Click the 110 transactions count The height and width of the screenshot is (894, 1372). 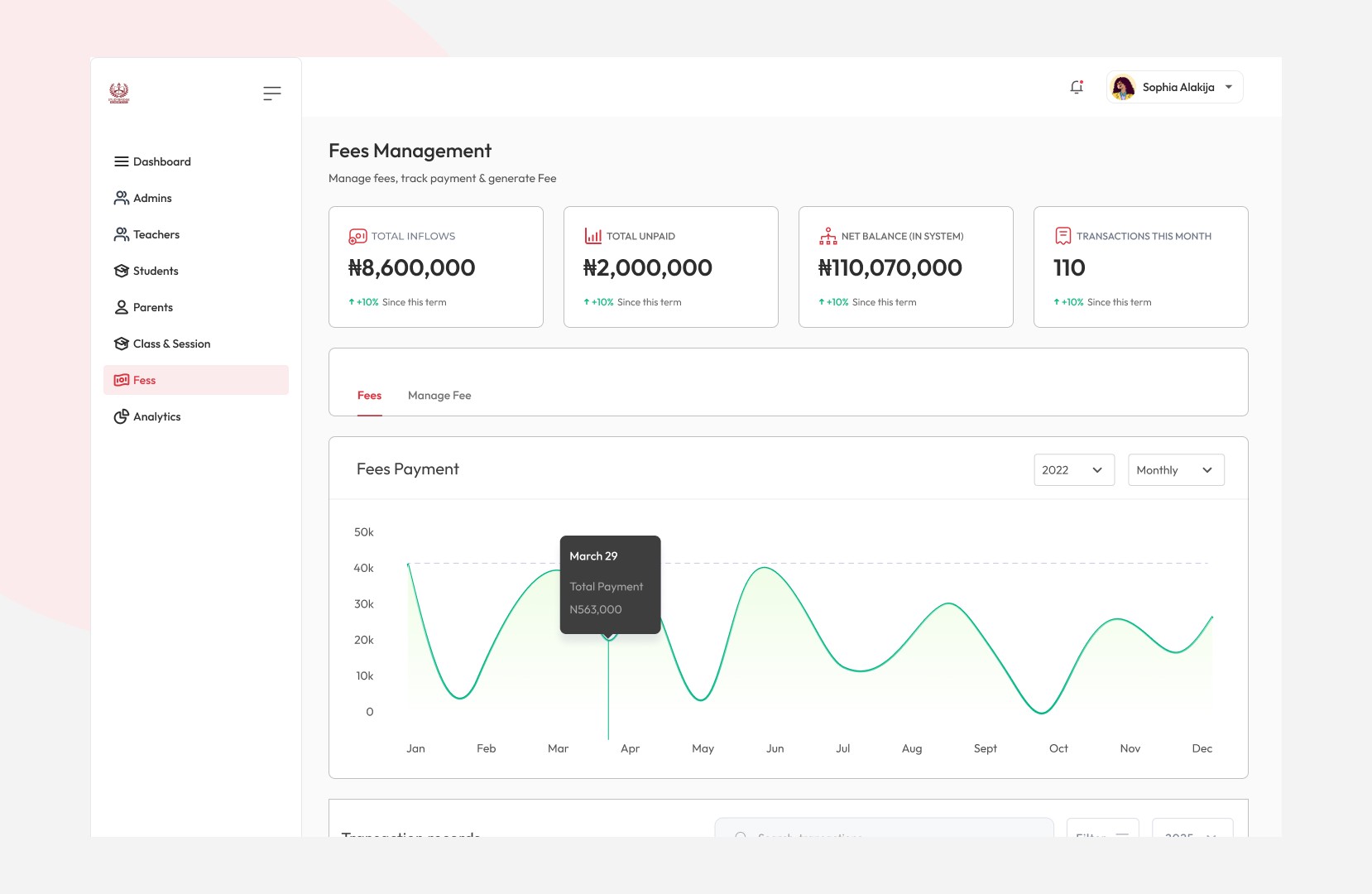(1069, 267)
